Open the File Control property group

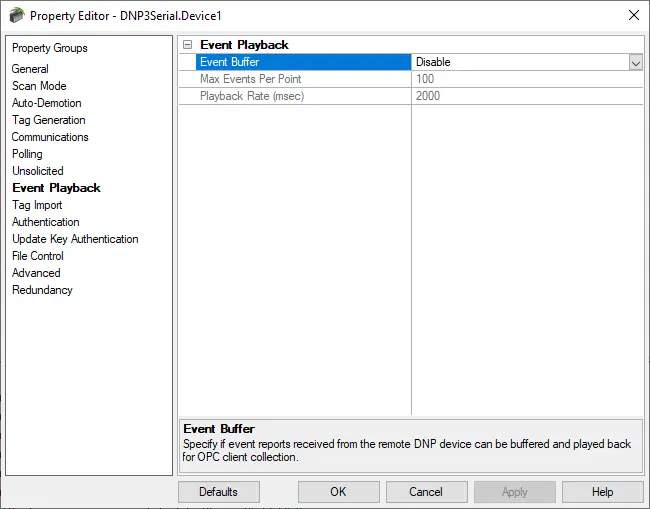click(38, 256)
